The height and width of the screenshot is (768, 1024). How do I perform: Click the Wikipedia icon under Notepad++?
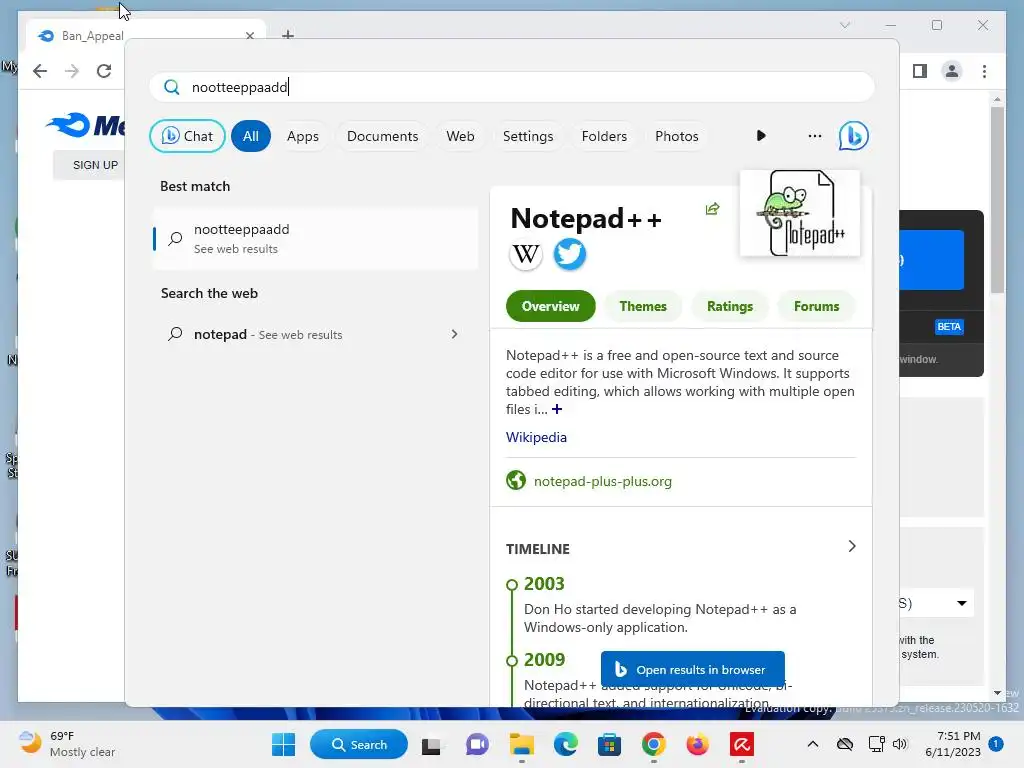526,254
